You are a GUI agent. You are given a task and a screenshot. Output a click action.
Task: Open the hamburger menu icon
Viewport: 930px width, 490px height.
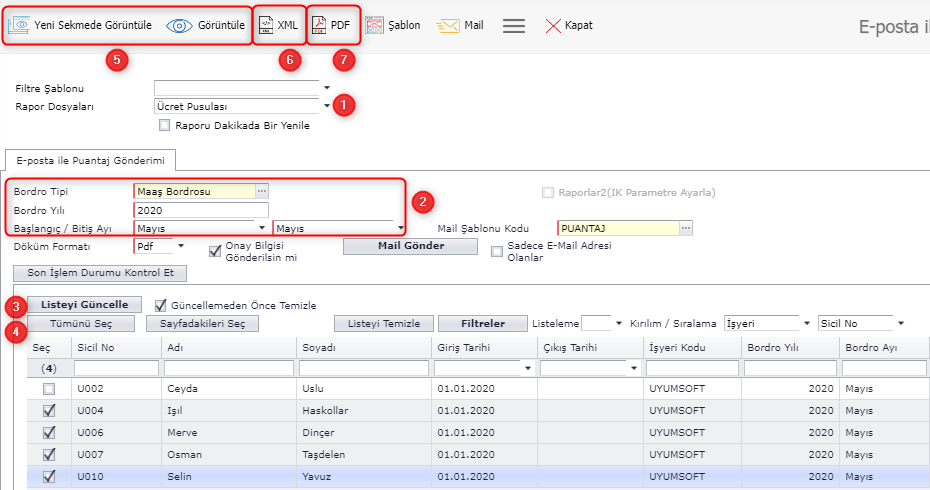(x=514, y=26)
